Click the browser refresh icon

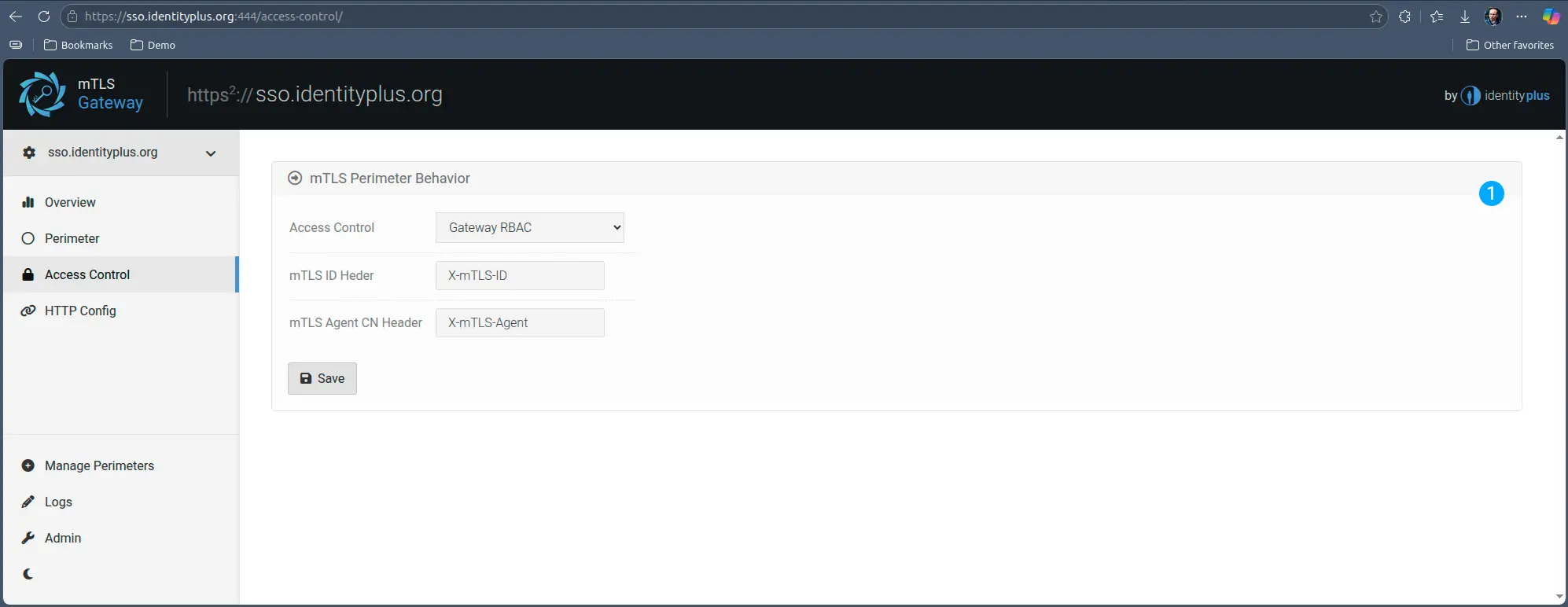pyautogui.click(x=44, y=17)
